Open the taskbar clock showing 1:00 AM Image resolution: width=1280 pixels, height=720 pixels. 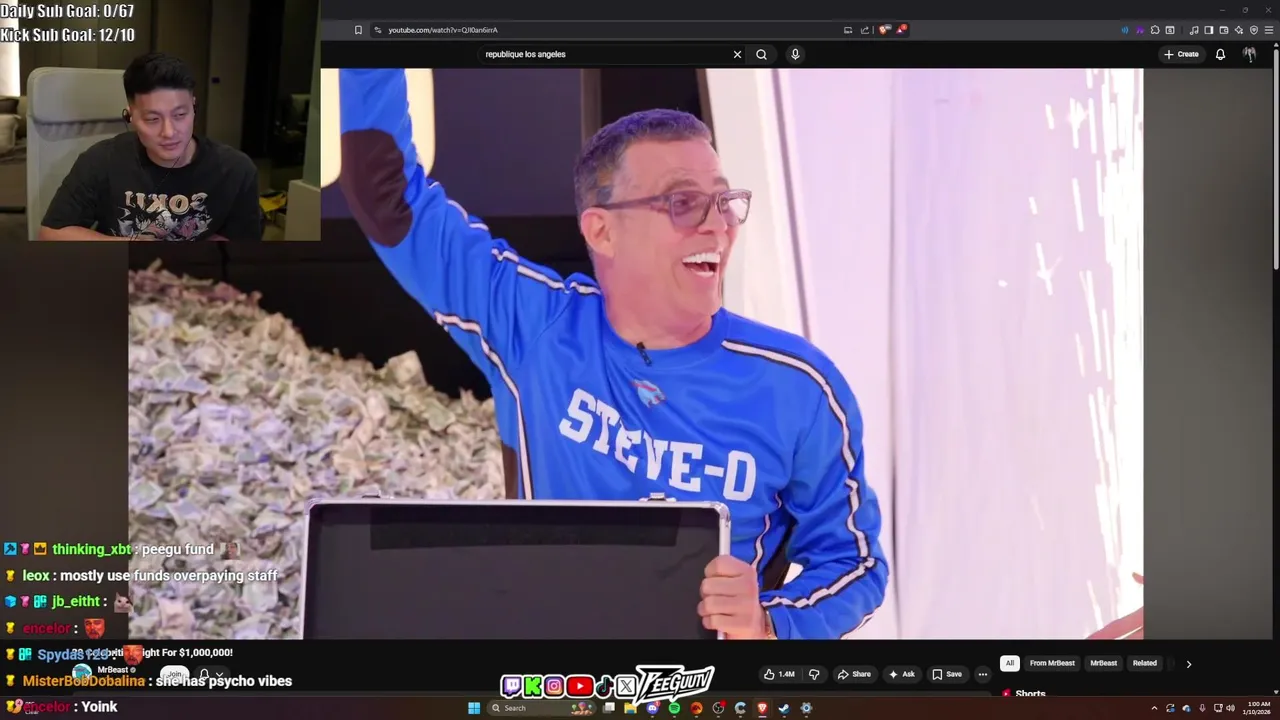1258,708
